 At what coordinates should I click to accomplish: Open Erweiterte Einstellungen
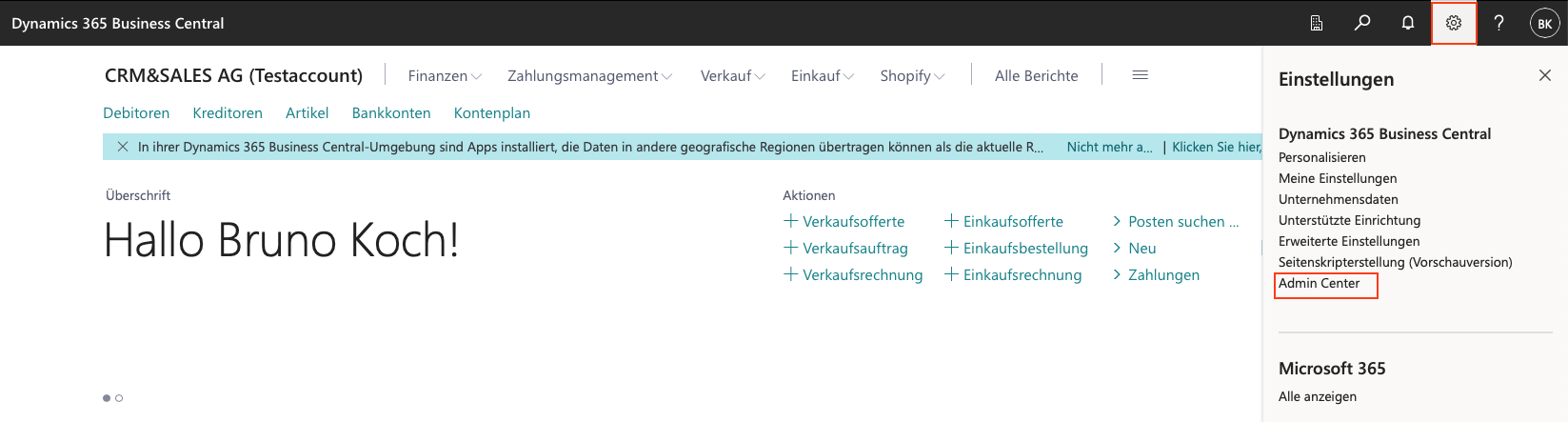click(x=1349, y=241)
